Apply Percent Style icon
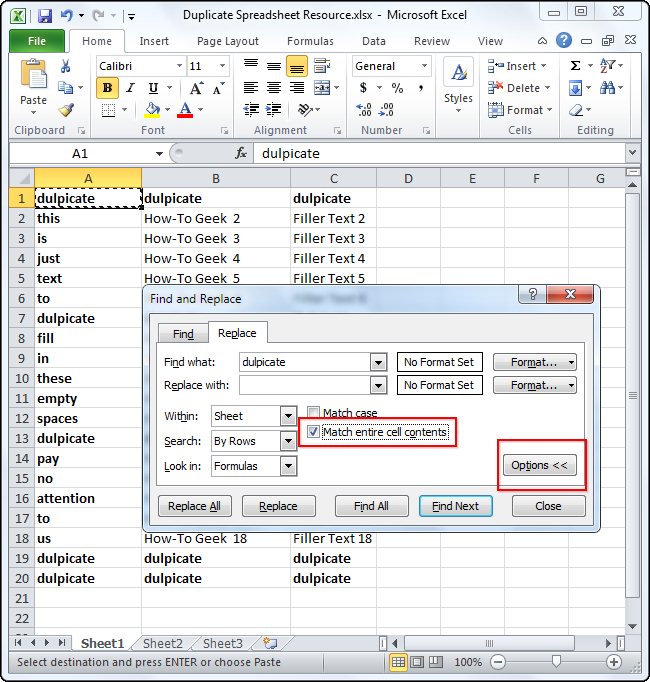The height and width of the screenshot is (682, 650). (x=397, y=88)
